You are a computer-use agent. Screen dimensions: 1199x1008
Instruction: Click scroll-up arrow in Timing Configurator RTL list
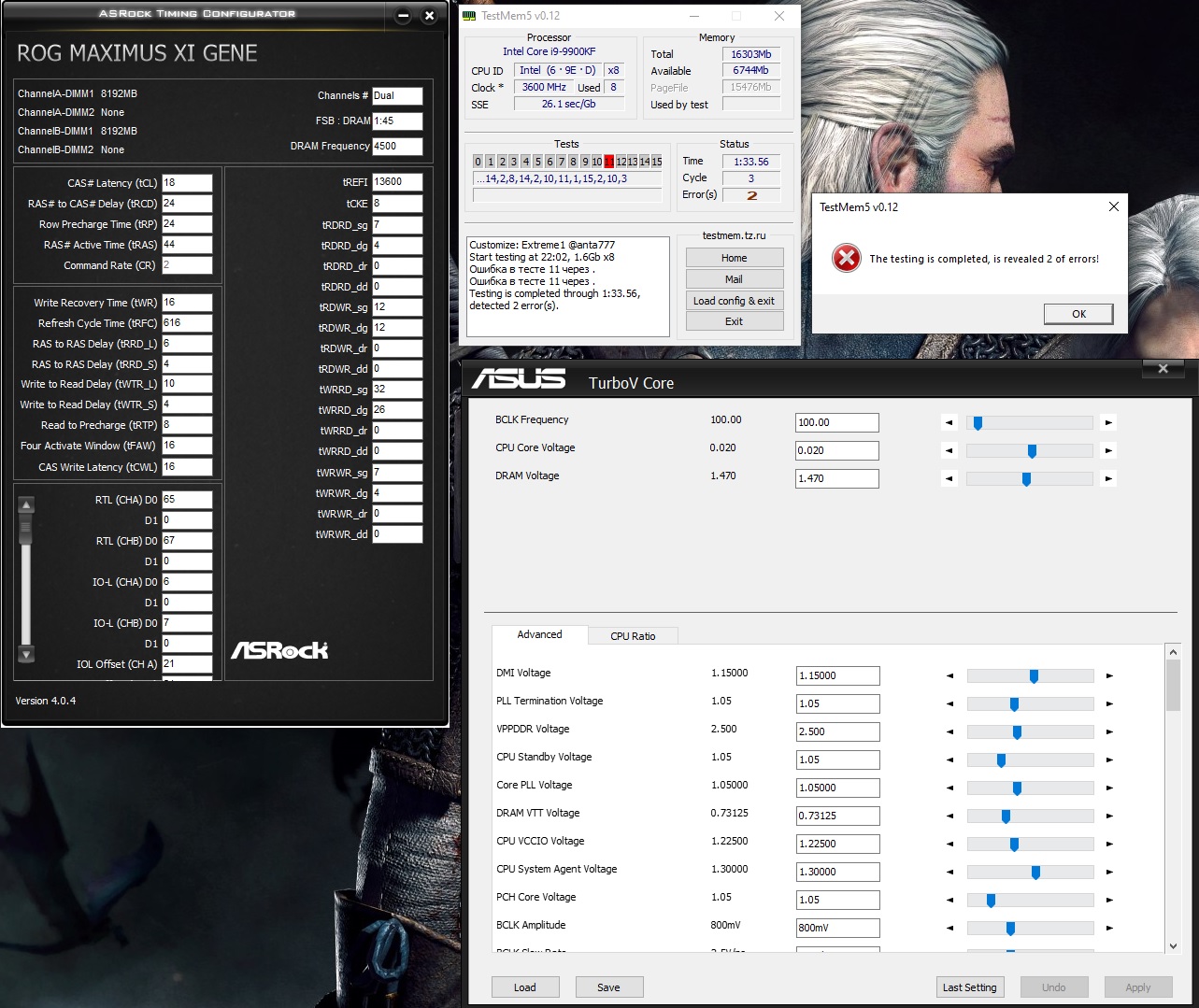(x=26, y=505)
